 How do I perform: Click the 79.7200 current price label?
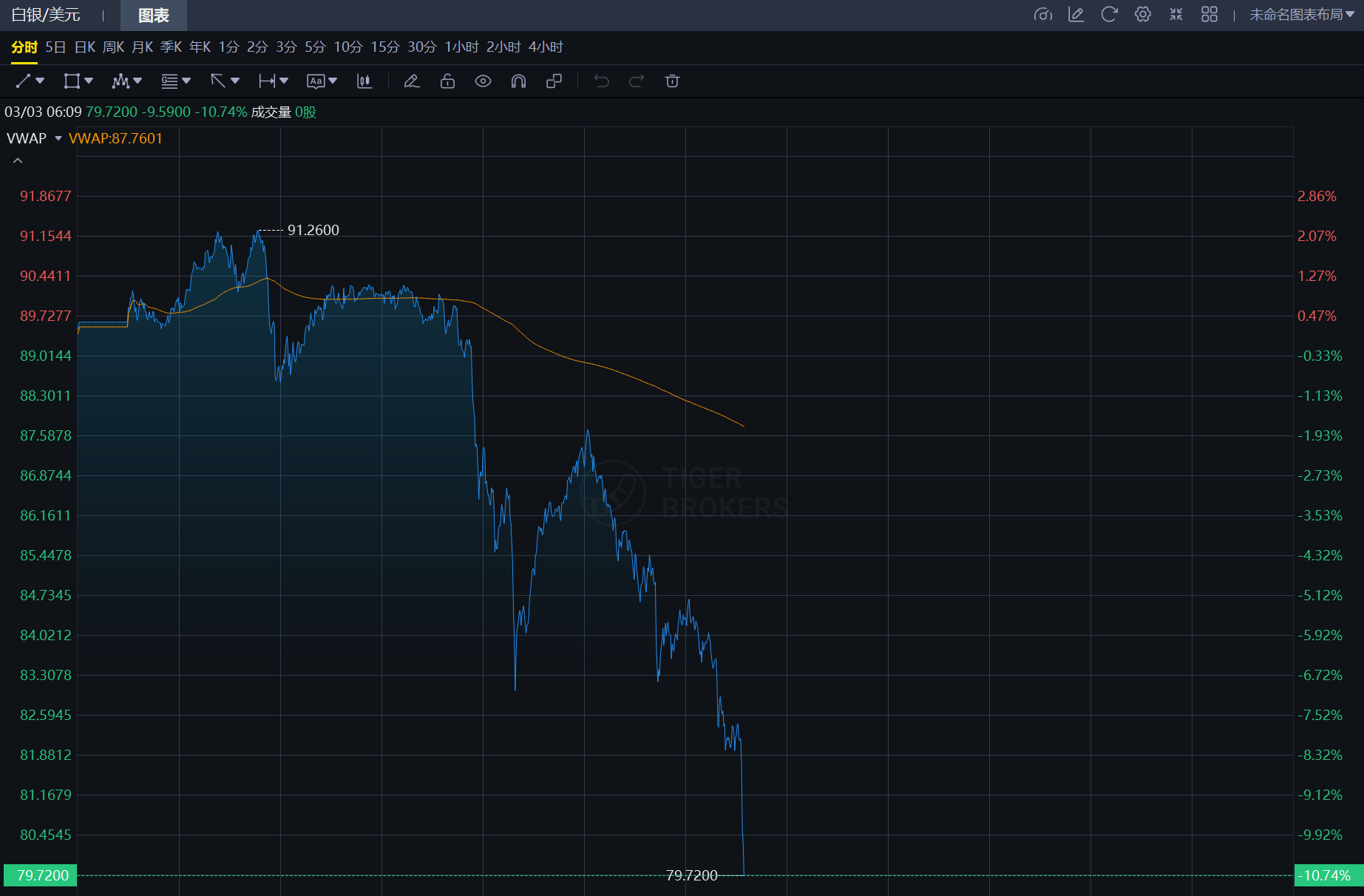(x=41, y=875)
